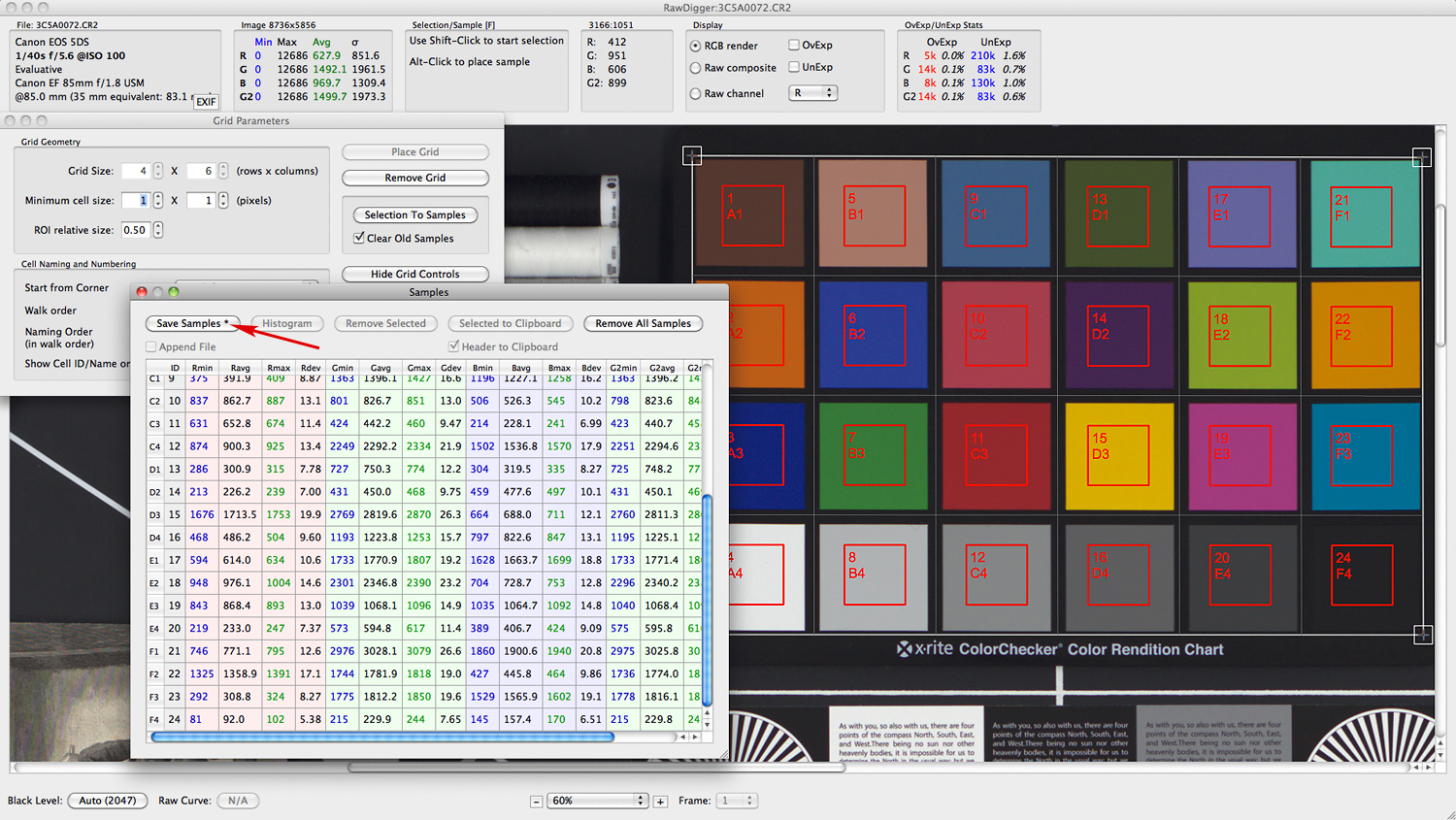The height and width of the screenshot is (820, 1456).
Task: Click the top-right grid corner handle
Action: (x=1421, y=156)
